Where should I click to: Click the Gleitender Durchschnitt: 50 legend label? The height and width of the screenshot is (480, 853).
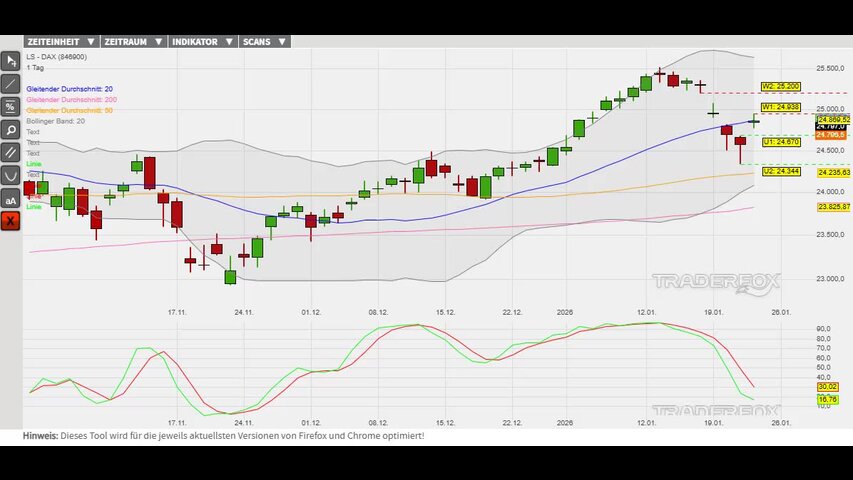click(x=69, y=110)
